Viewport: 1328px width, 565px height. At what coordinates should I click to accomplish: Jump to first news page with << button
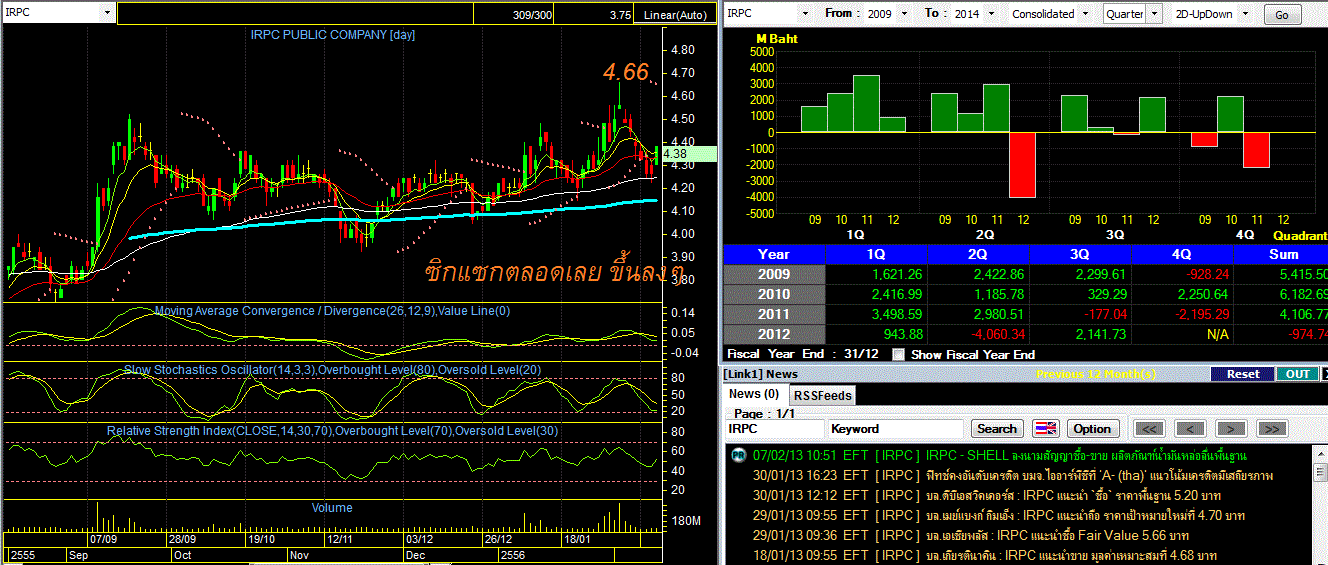click(1149, 428)
